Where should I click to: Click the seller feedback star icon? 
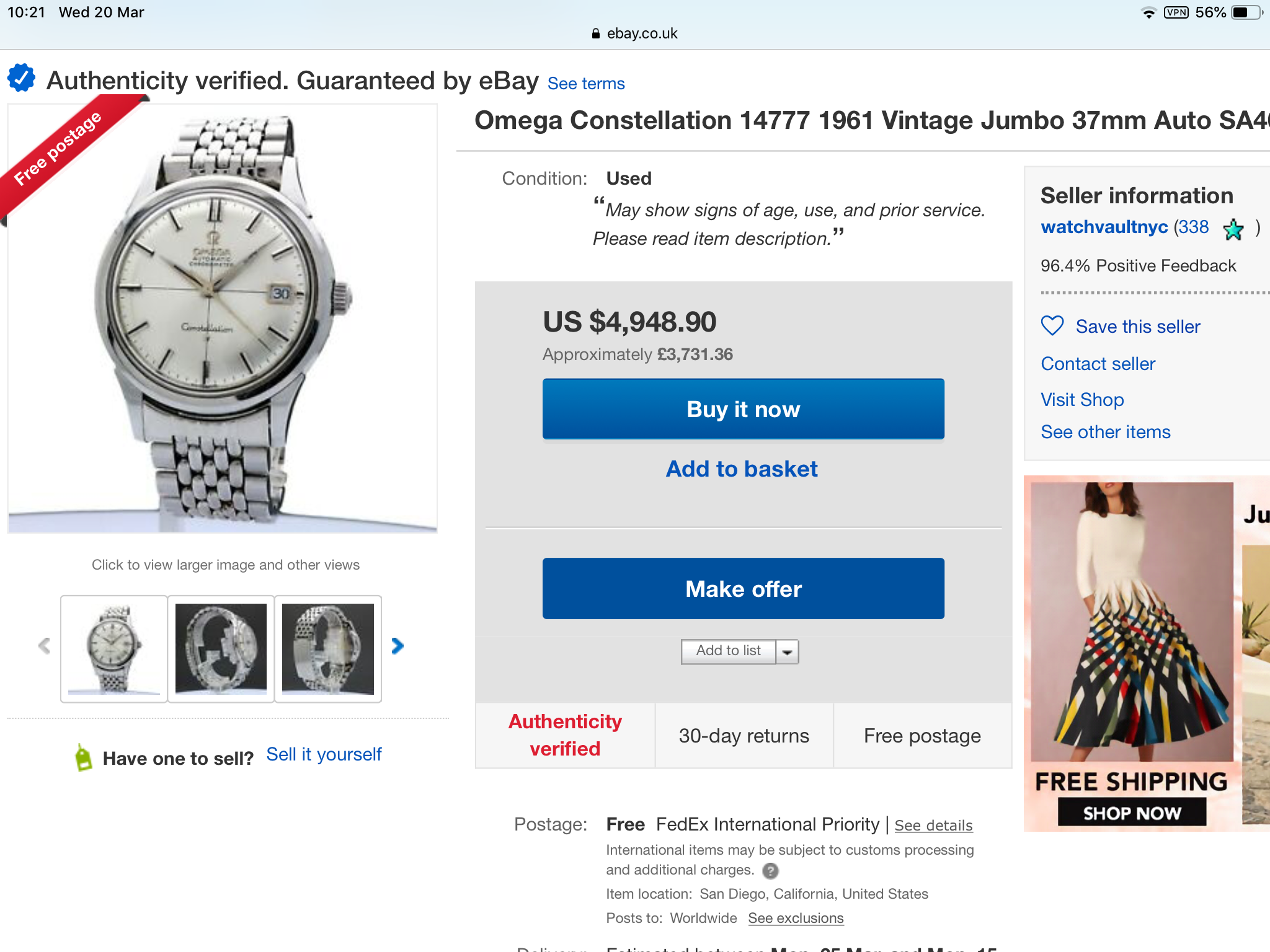pos(1233,229)
